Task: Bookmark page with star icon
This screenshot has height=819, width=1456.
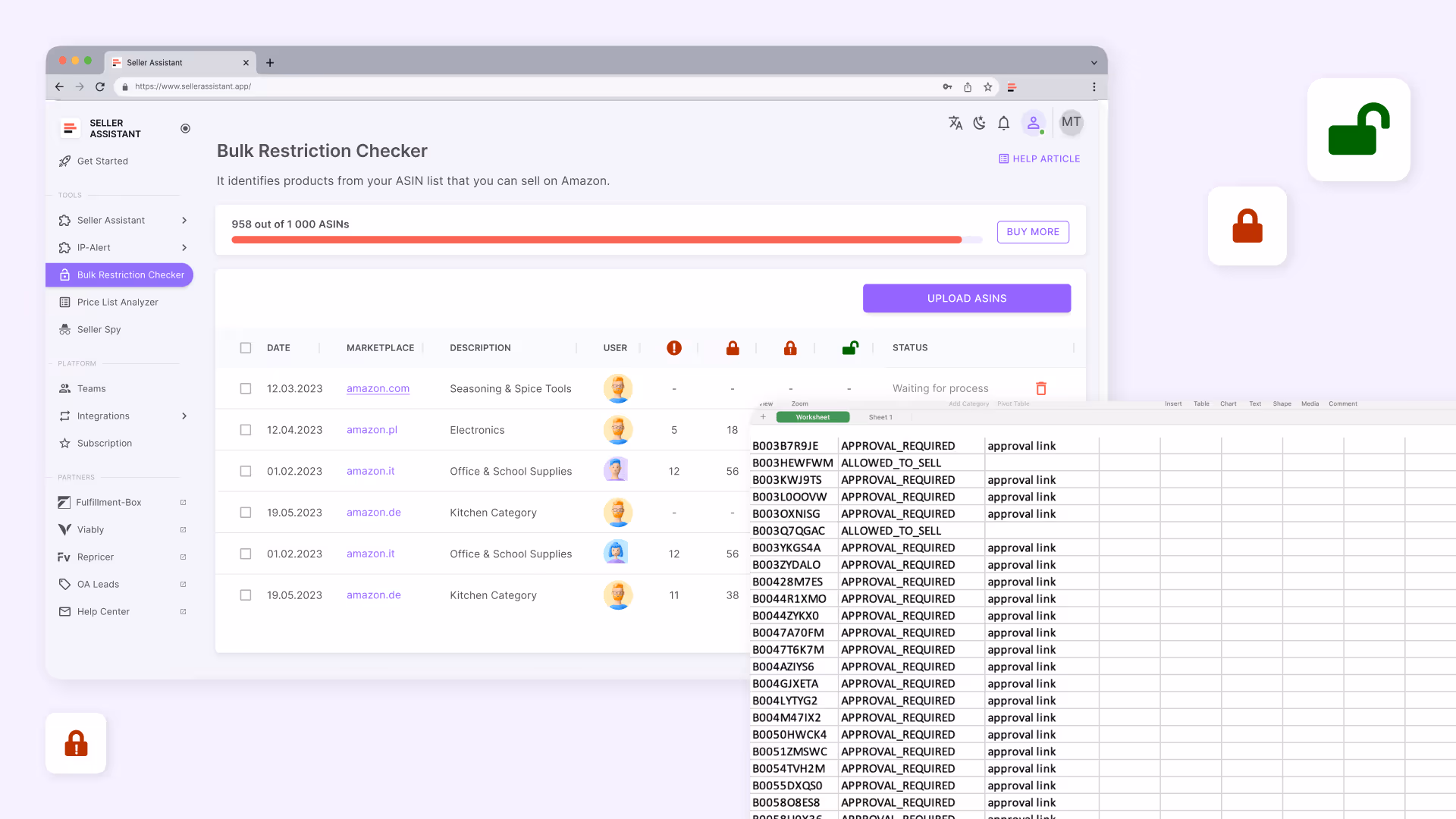Action: coord(987,87)
